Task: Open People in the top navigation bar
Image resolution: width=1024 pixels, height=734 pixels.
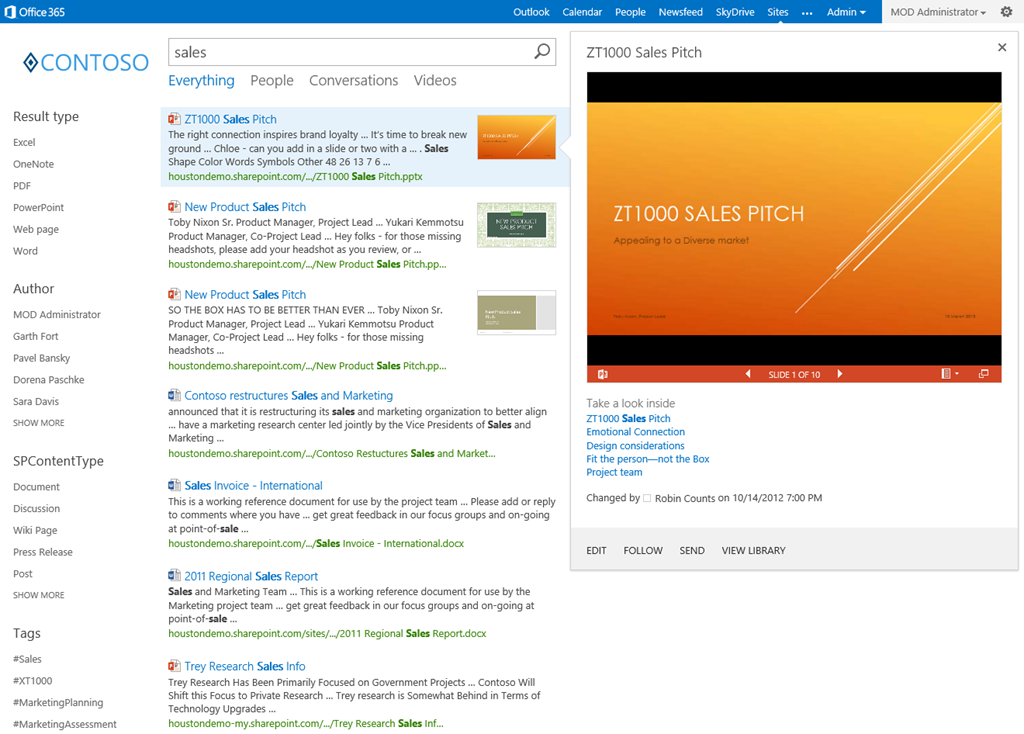Action: 630,12
